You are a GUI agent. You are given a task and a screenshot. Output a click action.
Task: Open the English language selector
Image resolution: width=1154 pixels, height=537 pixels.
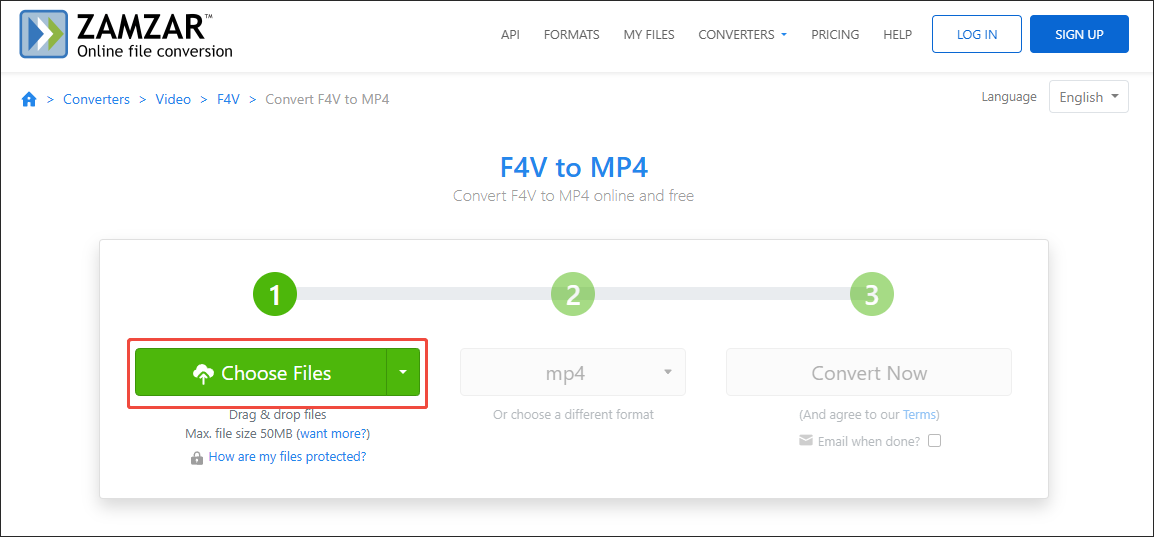[x=1088, y=97]
